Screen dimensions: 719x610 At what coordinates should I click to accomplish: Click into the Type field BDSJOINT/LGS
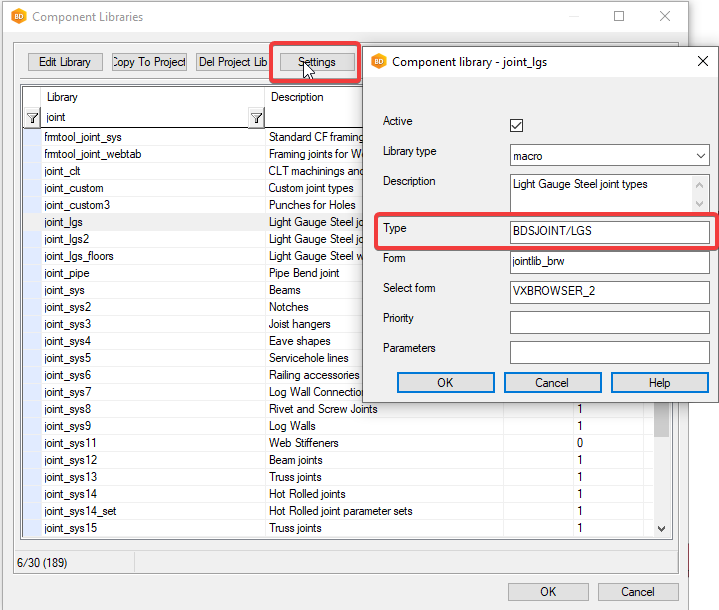click(610, 232)
